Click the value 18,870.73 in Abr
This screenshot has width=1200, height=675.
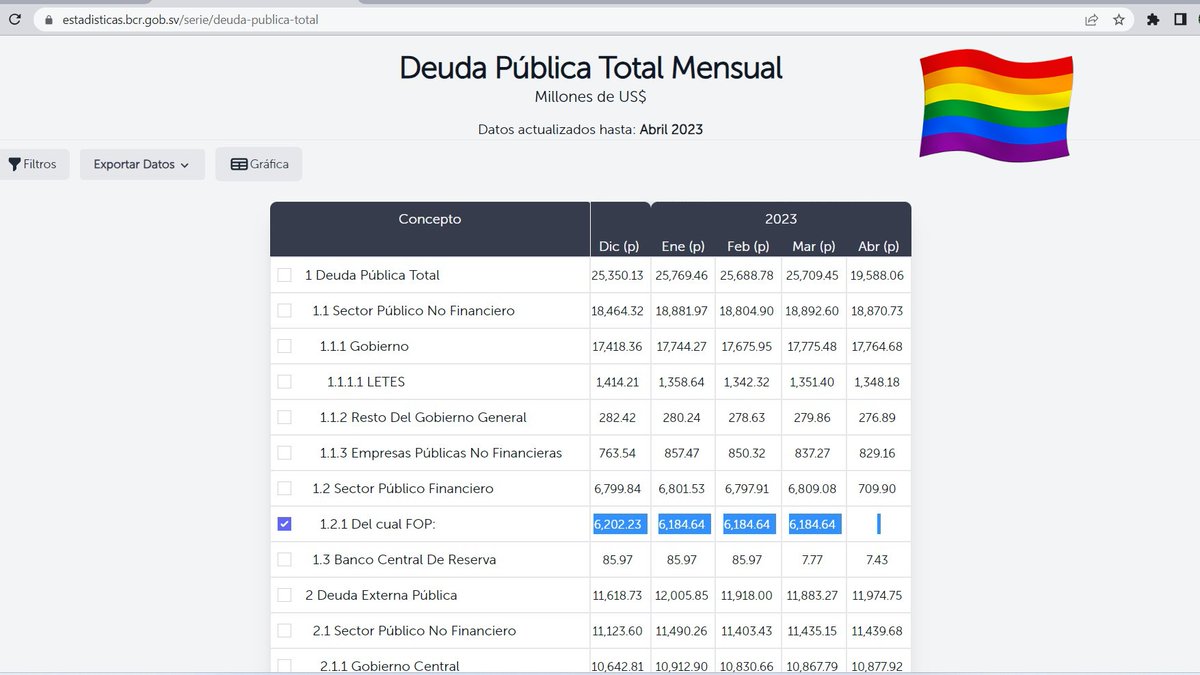[x=879, y=311]
